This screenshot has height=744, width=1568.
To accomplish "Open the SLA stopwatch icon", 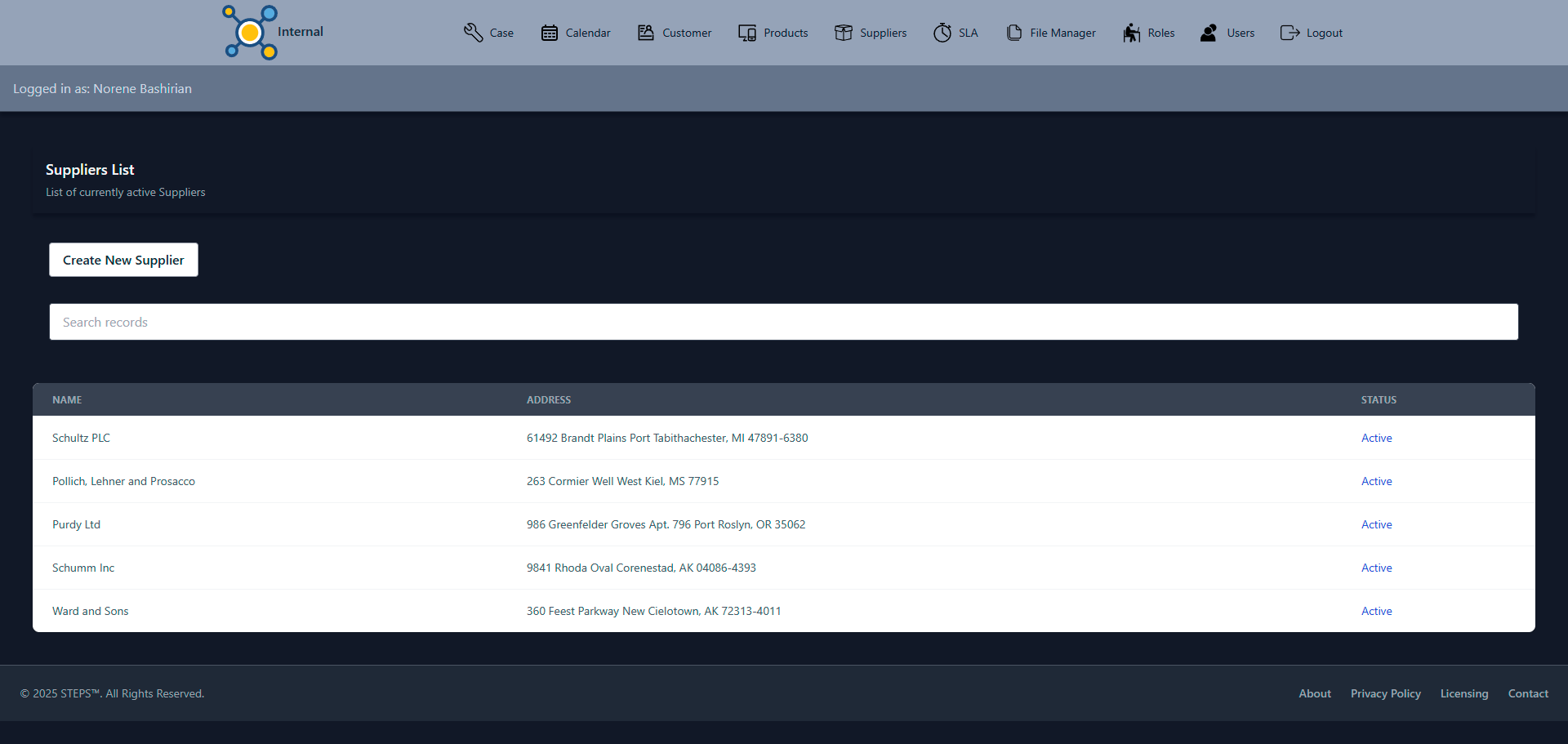I will pos(942,33).
